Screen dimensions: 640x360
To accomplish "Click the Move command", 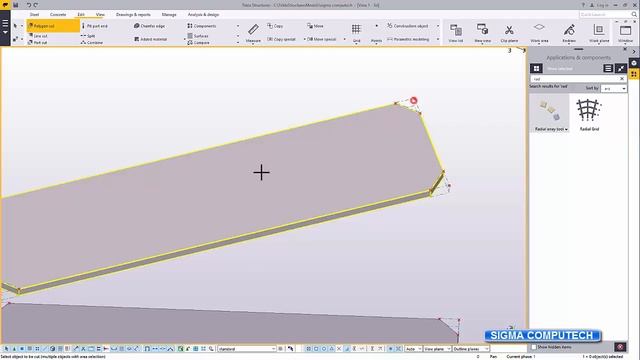I will click(x=315, y=26).
